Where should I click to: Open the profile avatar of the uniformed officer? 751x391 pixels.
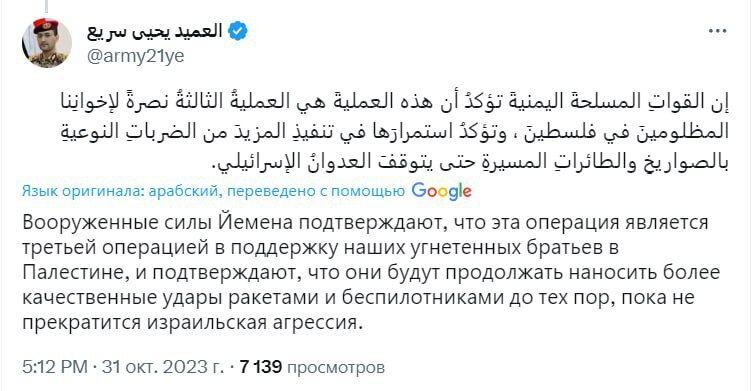point(47,43)
